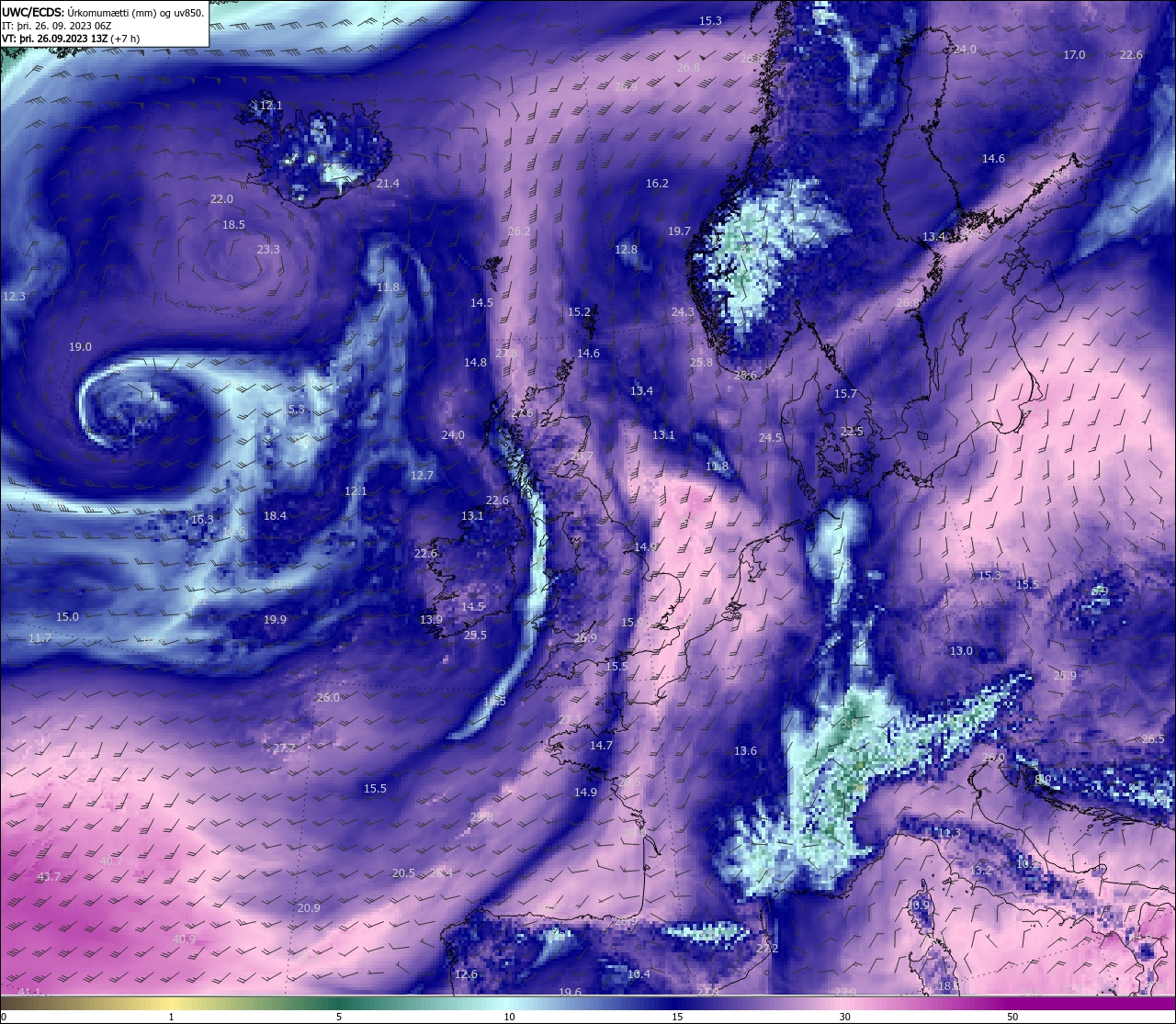Click the 14.7 value on the map

tap(601, 746)
